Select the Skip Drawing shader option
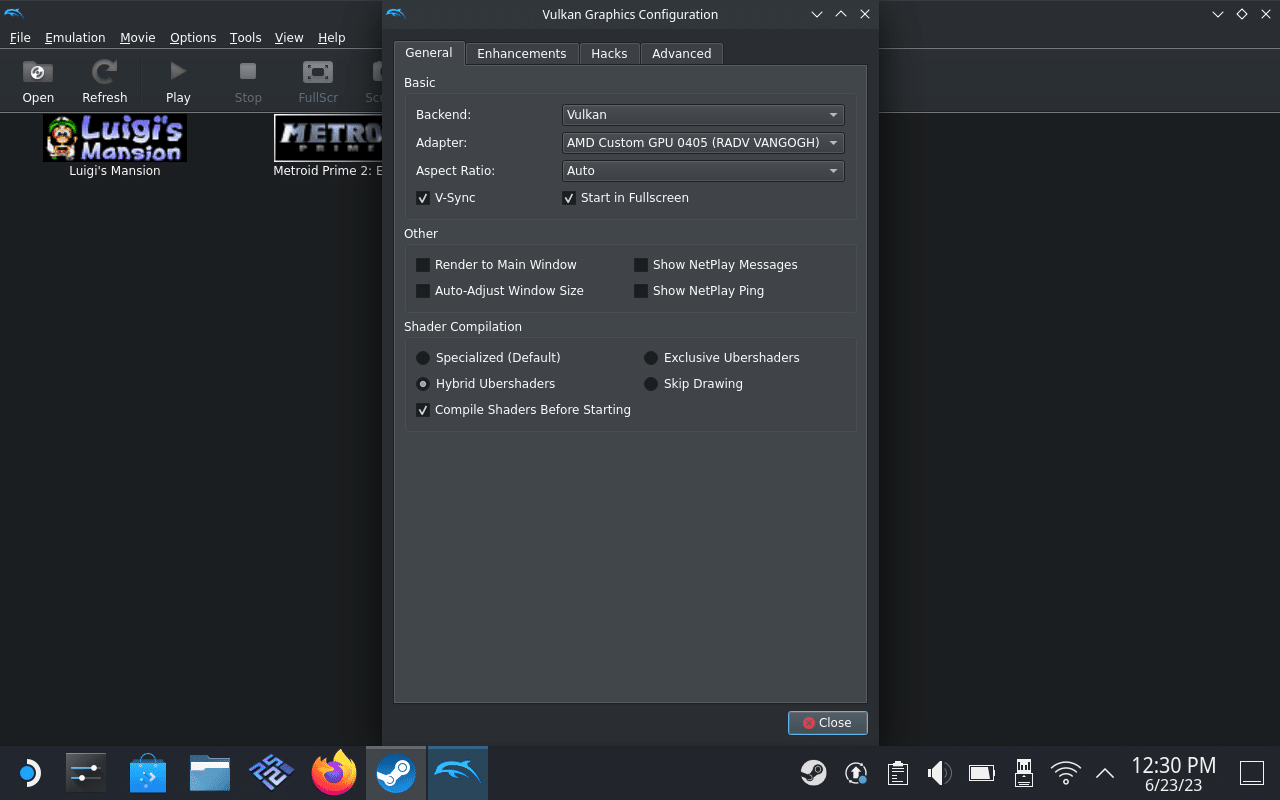This screenshot has height=800, width=1280. tap(651, 383)
